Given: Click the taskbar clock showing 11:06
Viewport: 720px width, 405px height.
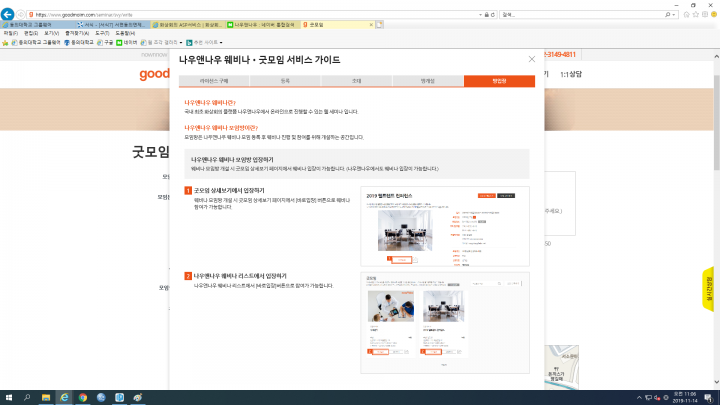Looking at the screenshot, I should [x=685, y=398].
